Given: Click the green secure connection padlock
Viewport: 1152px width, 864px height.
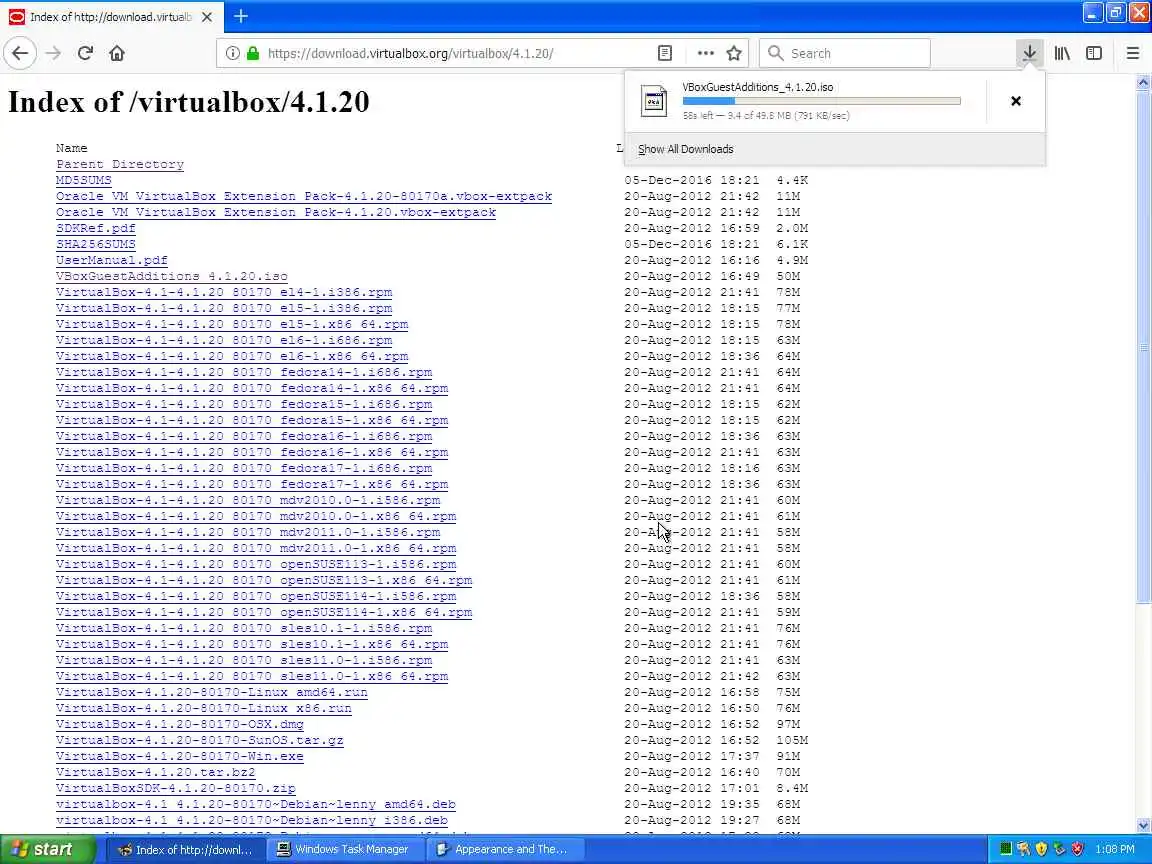Looking at the screenshot, I should pos(253,53).
